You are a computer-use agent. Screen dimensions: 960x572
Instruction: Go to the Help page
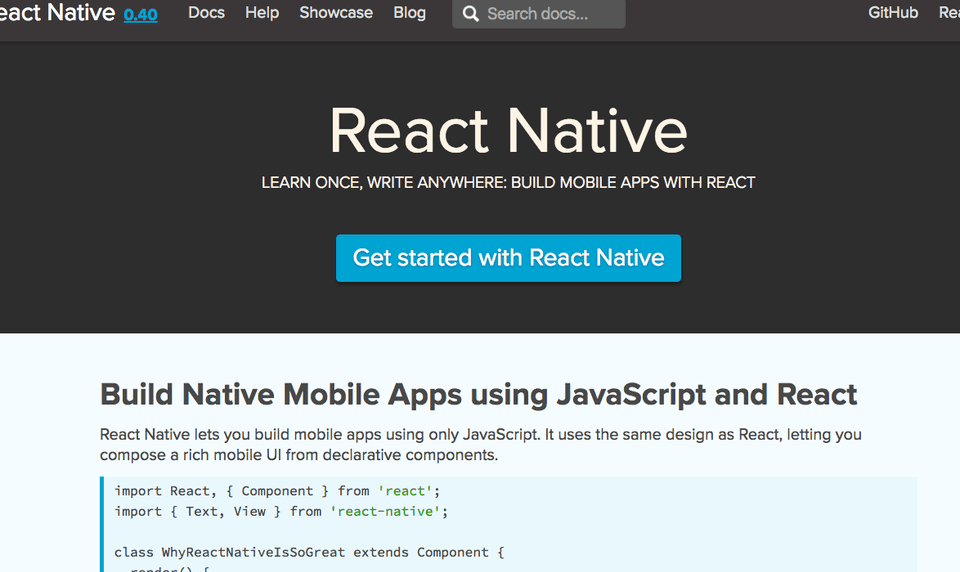262,12
